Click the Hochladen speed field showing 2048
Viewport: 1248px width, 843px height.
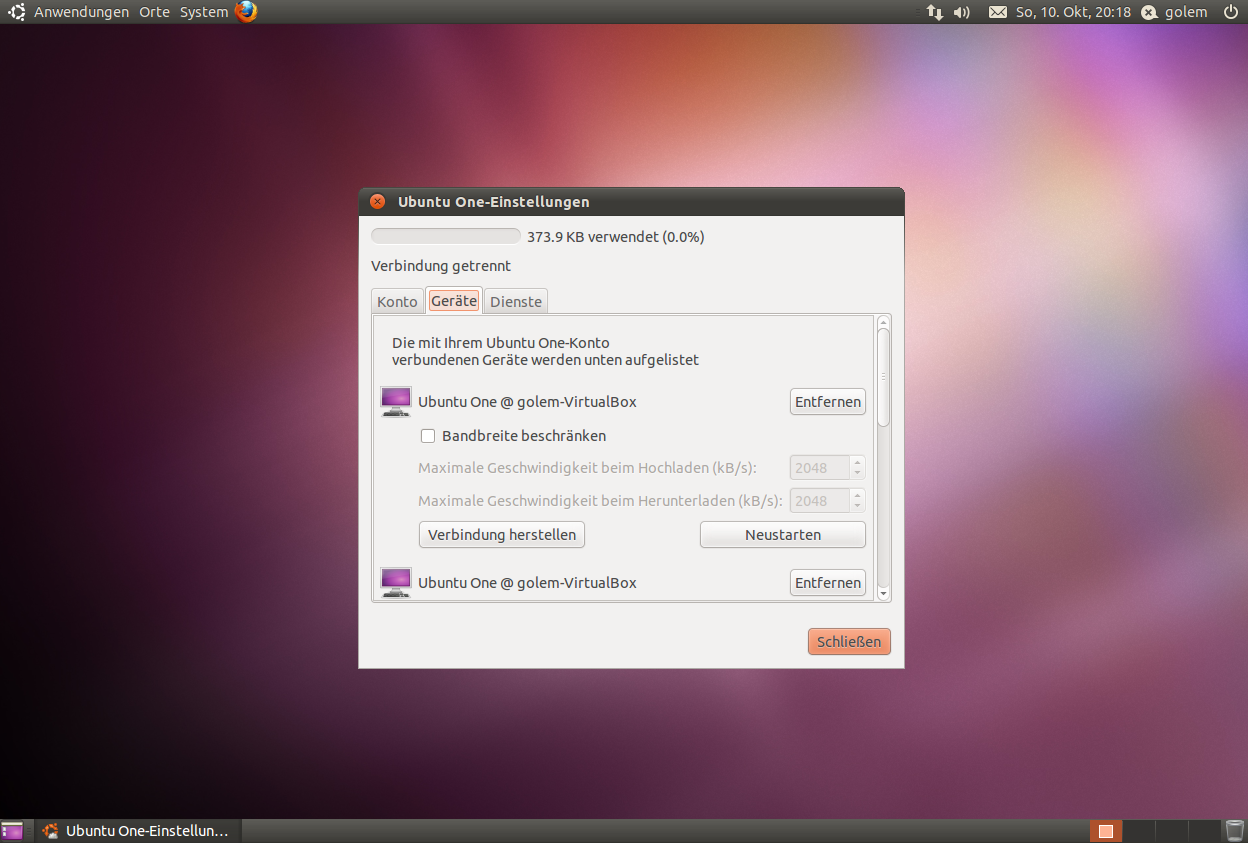click(x=820, y=467)
